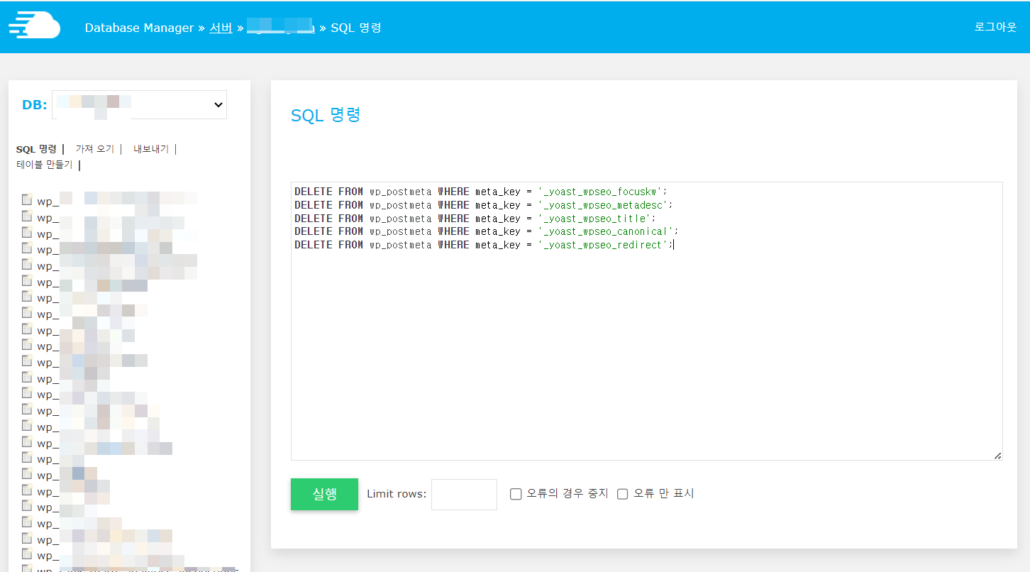
Task: Click into the Limit rows input field
Action: 464,494
